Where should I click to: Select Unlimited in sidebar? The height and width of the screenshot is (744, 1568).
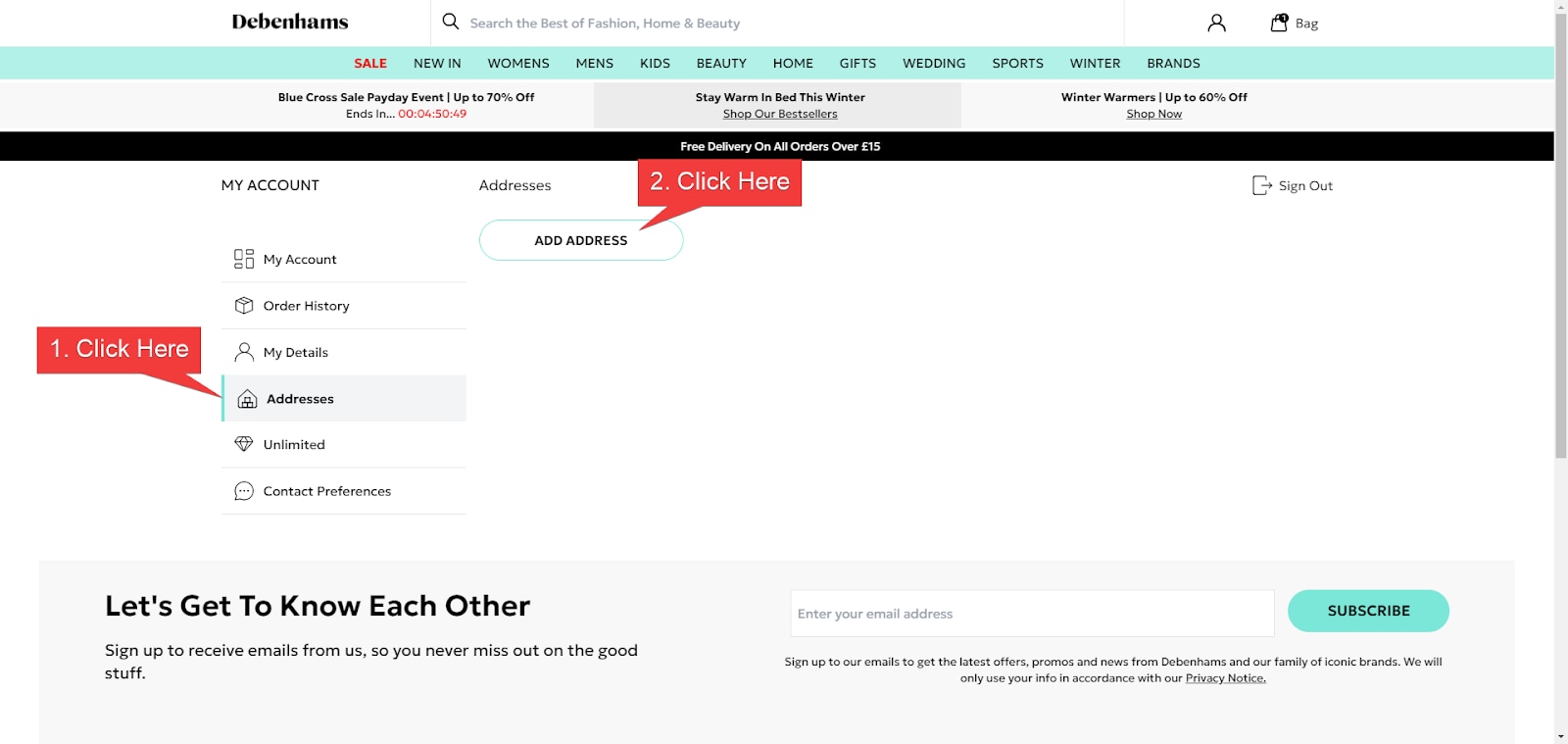pos(344,444)
